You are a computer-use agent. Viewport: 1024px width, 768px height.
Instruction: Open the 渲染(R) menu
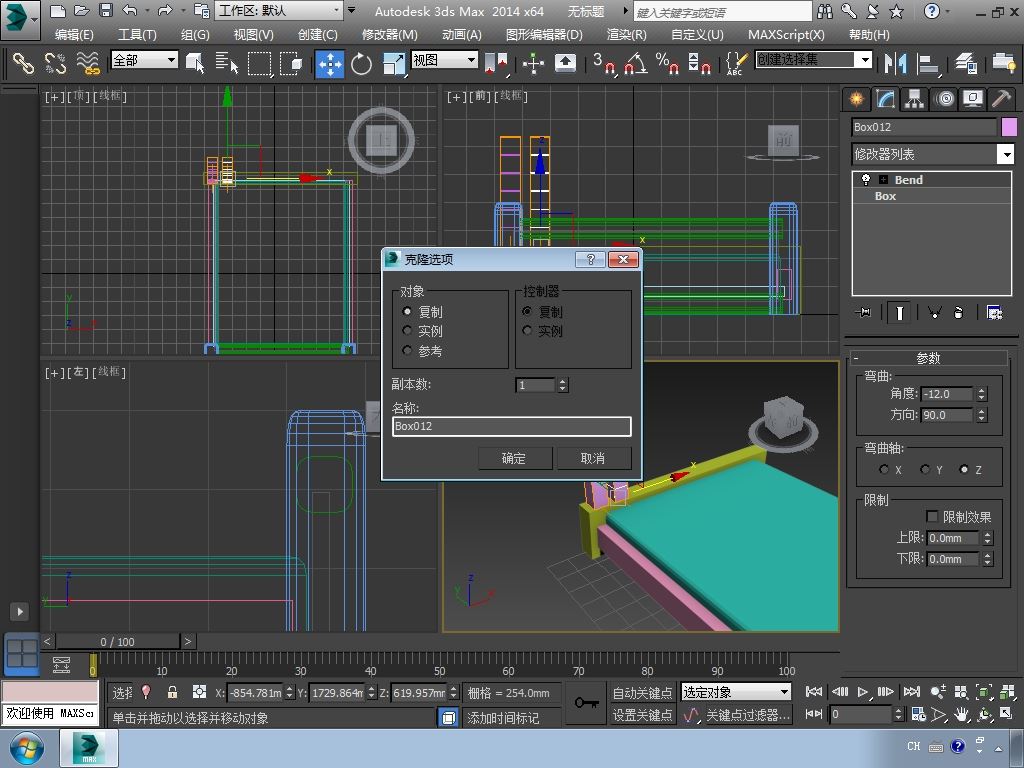(x=626, y=34)
